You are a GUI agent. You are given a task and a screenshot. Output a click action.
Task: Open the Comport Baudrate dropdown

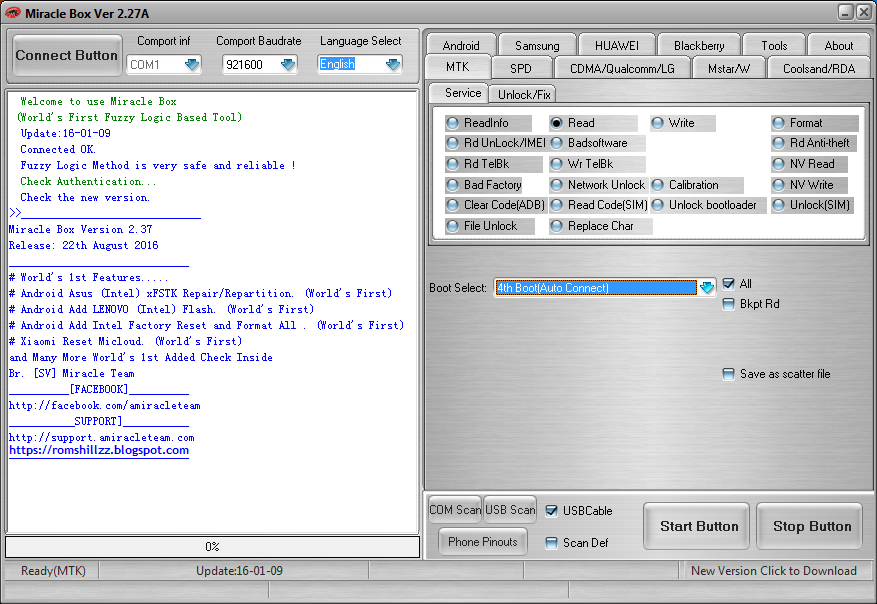(288, 65)
